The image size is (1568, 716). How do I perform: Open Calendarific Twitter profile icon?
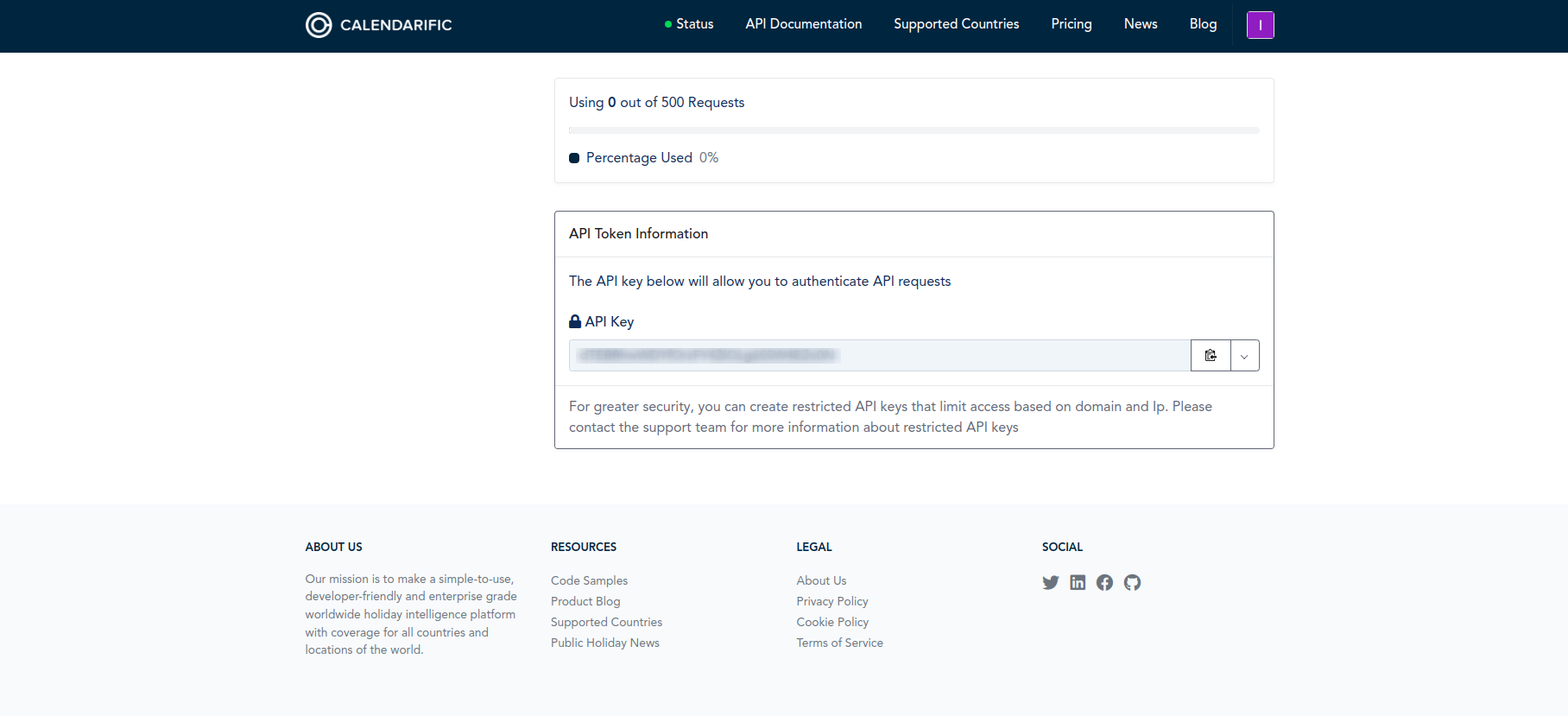[x=1050, y=582]
